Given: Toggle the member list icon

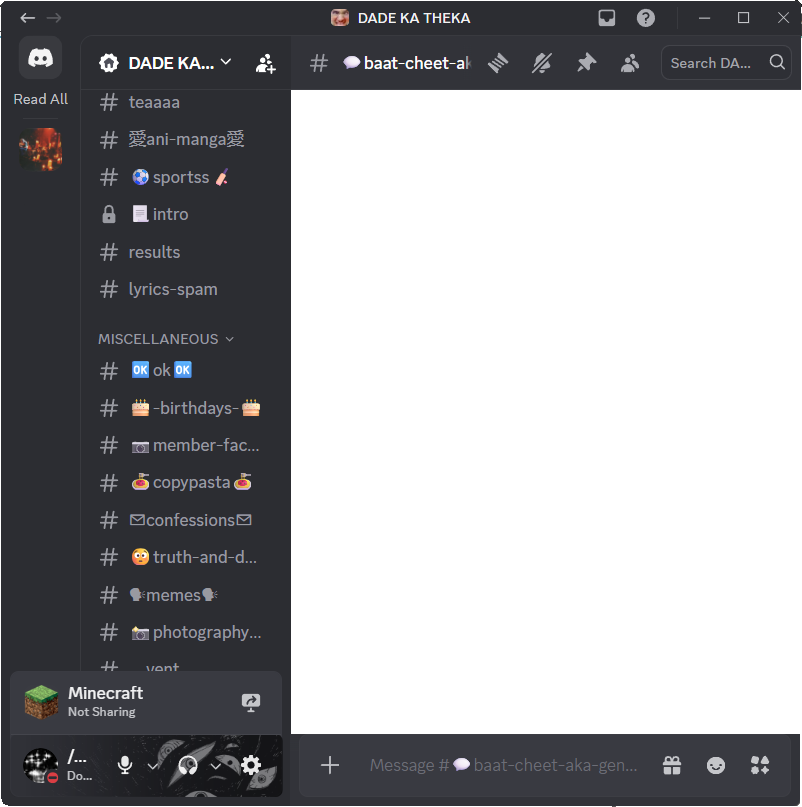Looking at the screenshot, I should 630,63.
